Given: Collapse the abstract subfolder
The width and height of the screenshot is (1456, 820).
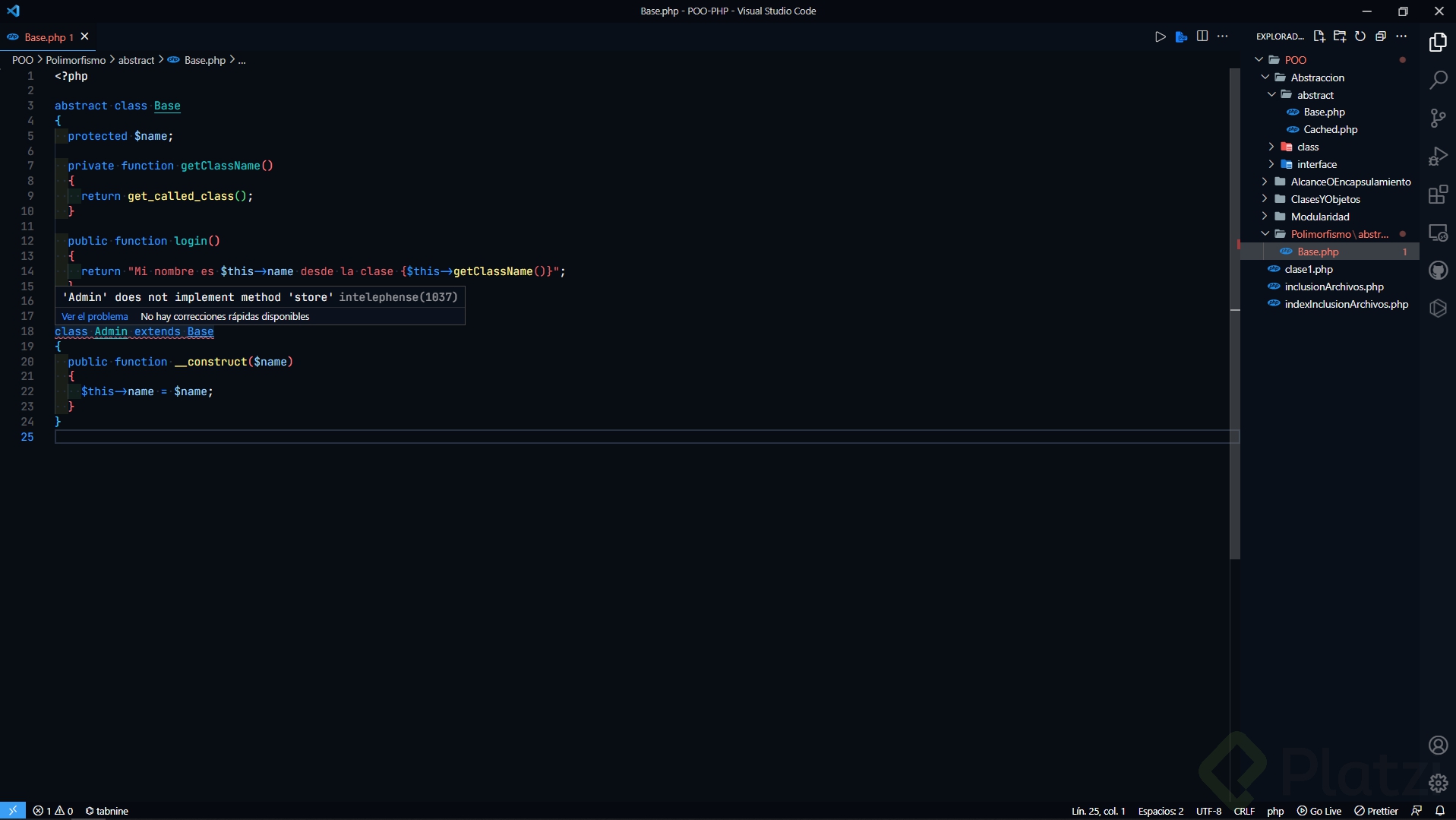Looking at the screenshot, I should click(1272, 95).
